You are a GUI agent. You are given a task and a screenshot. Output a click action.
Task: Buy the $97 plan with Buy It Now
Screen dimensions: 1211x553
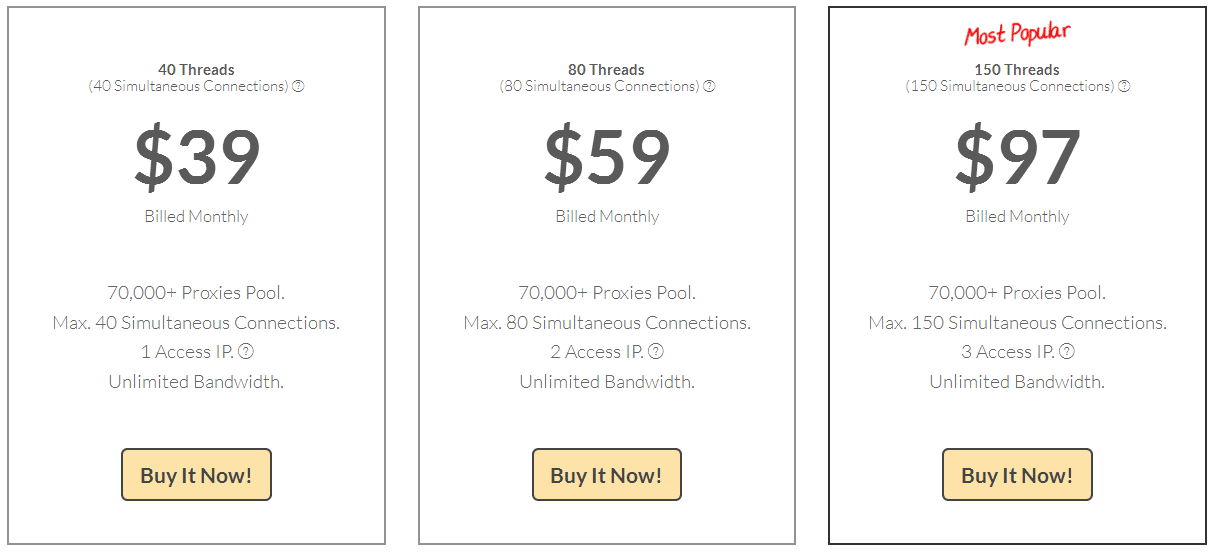click(1017, 475)
